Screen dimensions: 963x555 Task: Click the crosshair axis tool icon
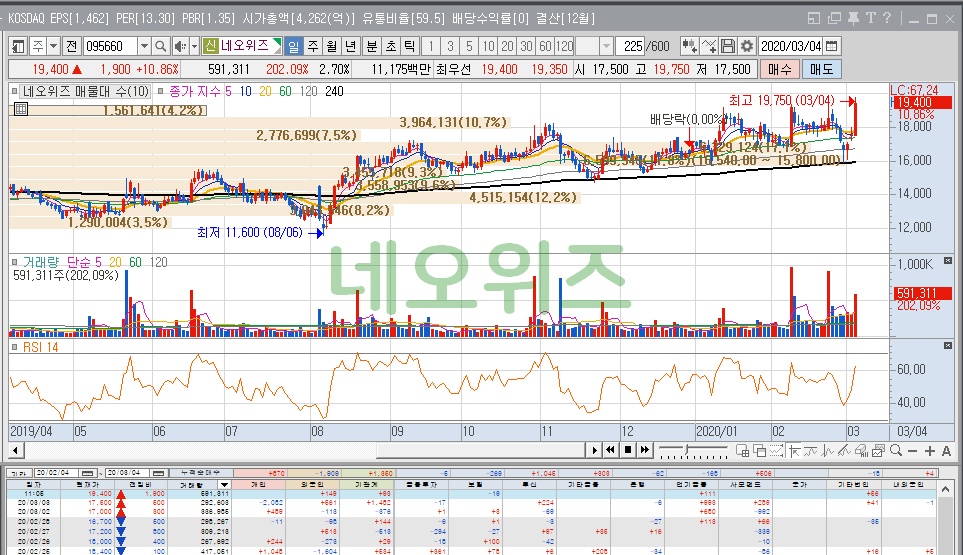tap(794, 451)
